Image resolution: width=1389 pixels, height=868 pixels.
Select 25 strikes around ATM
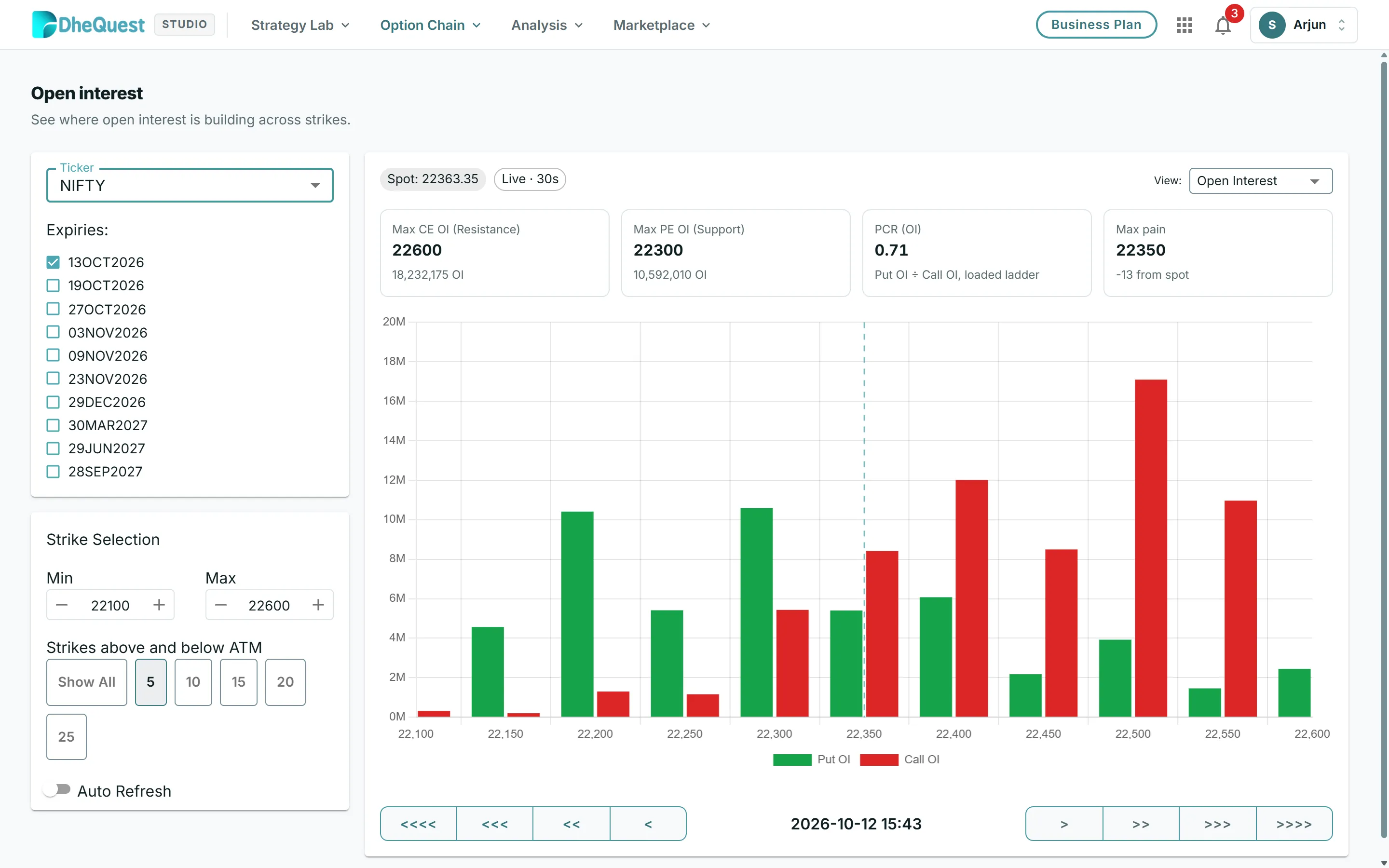click(66, 736)
